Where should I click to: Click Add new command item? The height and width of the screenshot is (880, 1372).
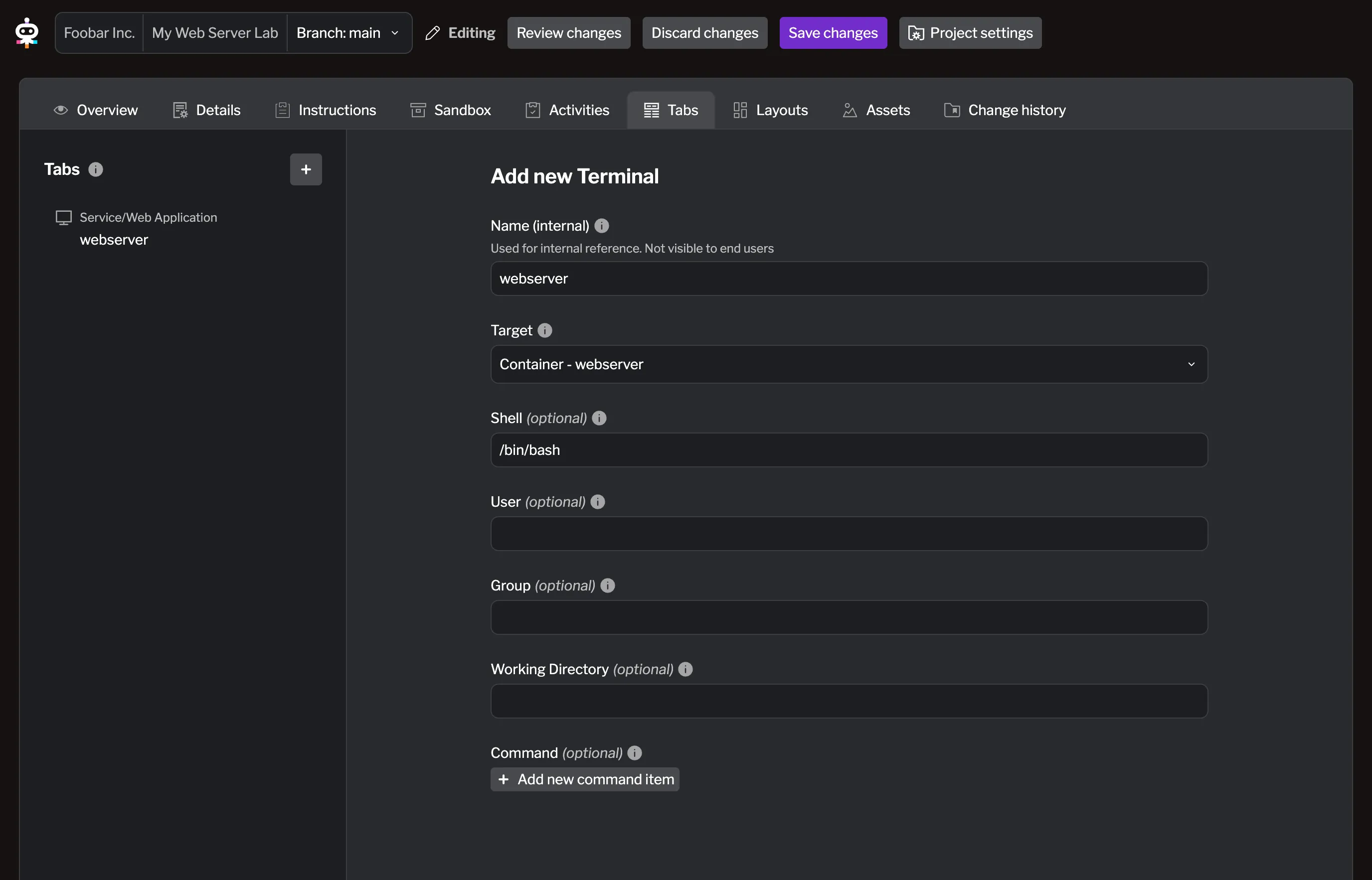[585, 779]
